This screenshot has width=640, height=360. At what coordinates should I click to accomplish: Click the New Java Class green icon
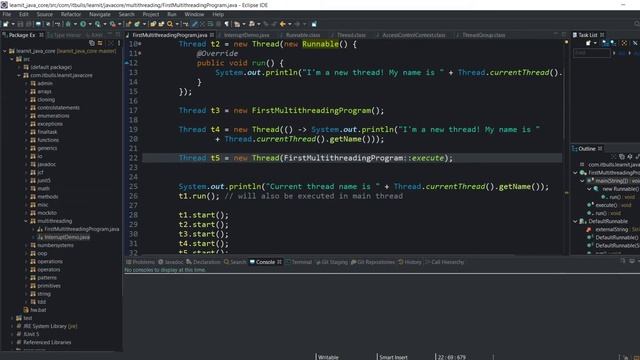coord(137,24)
